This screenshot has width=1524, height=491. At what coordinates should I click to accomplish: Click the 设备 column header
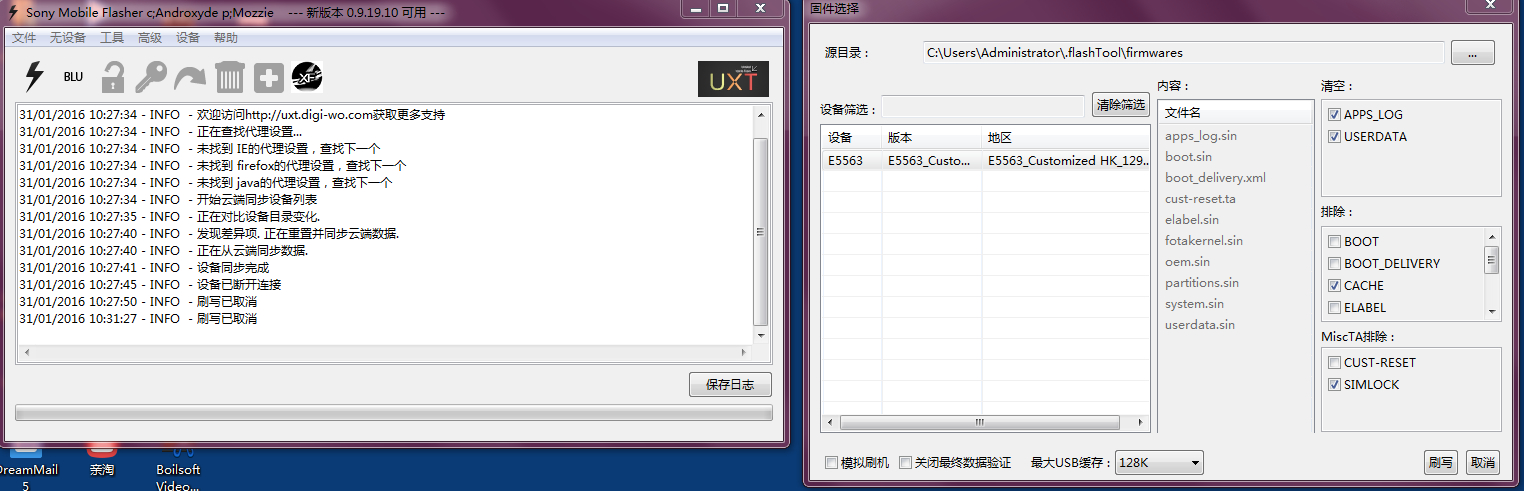pyautogui.click(x=851, y=138)
